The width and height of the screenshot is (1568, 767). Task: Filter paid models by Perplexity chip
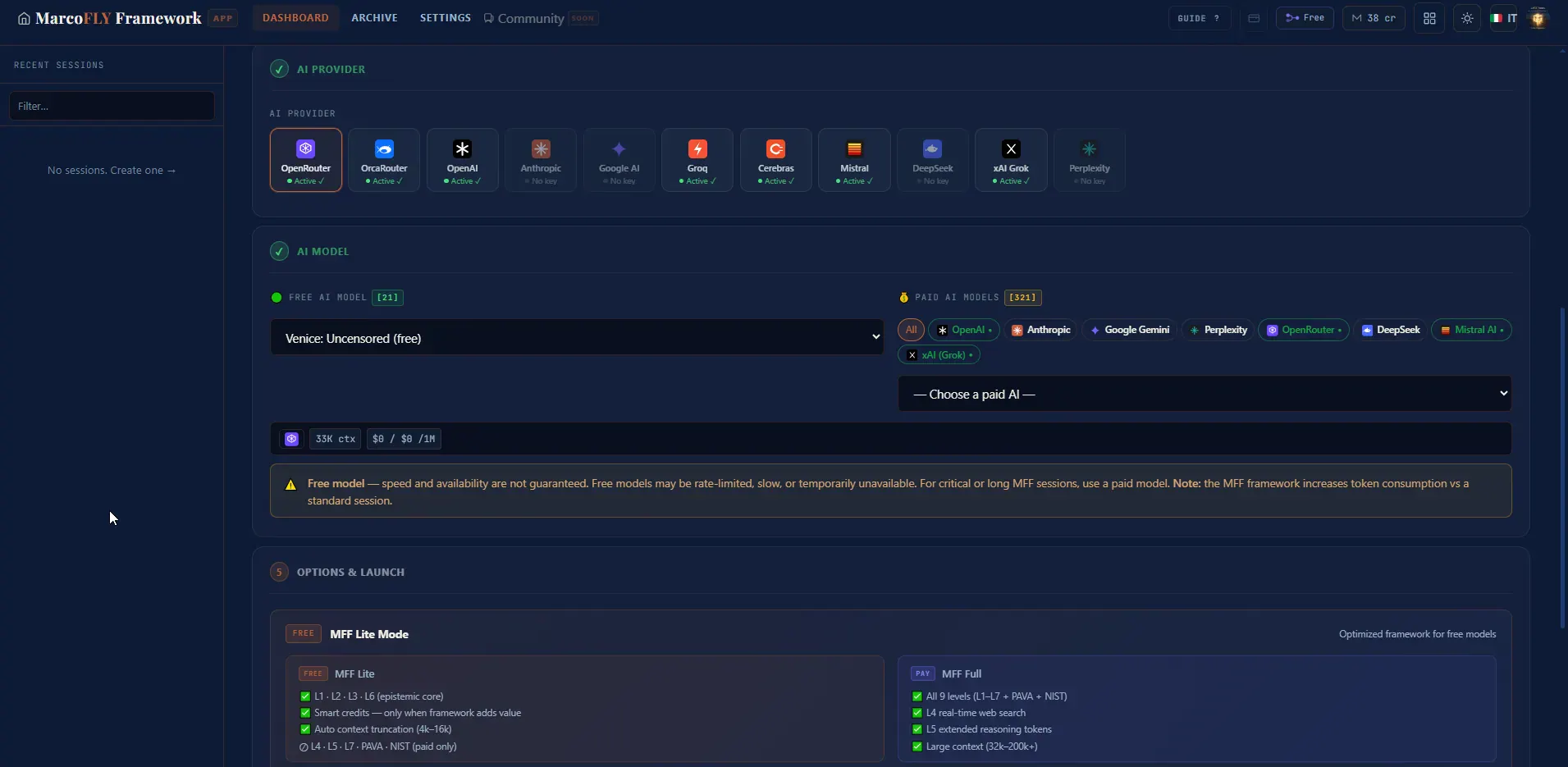pyautogui.click(x=1218, y=330)
